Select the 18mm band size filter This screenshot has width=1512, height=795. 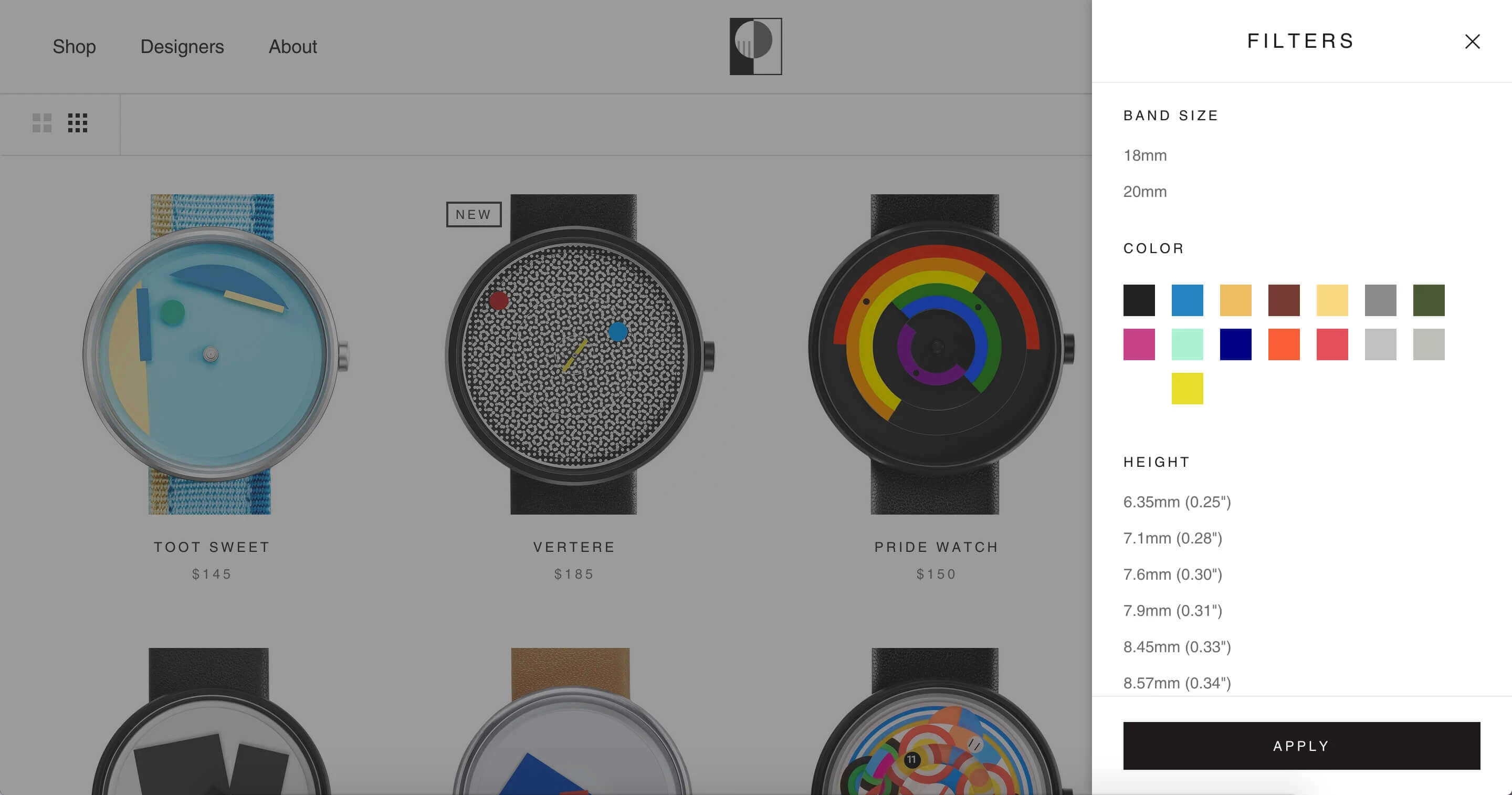pos(1145,155)
